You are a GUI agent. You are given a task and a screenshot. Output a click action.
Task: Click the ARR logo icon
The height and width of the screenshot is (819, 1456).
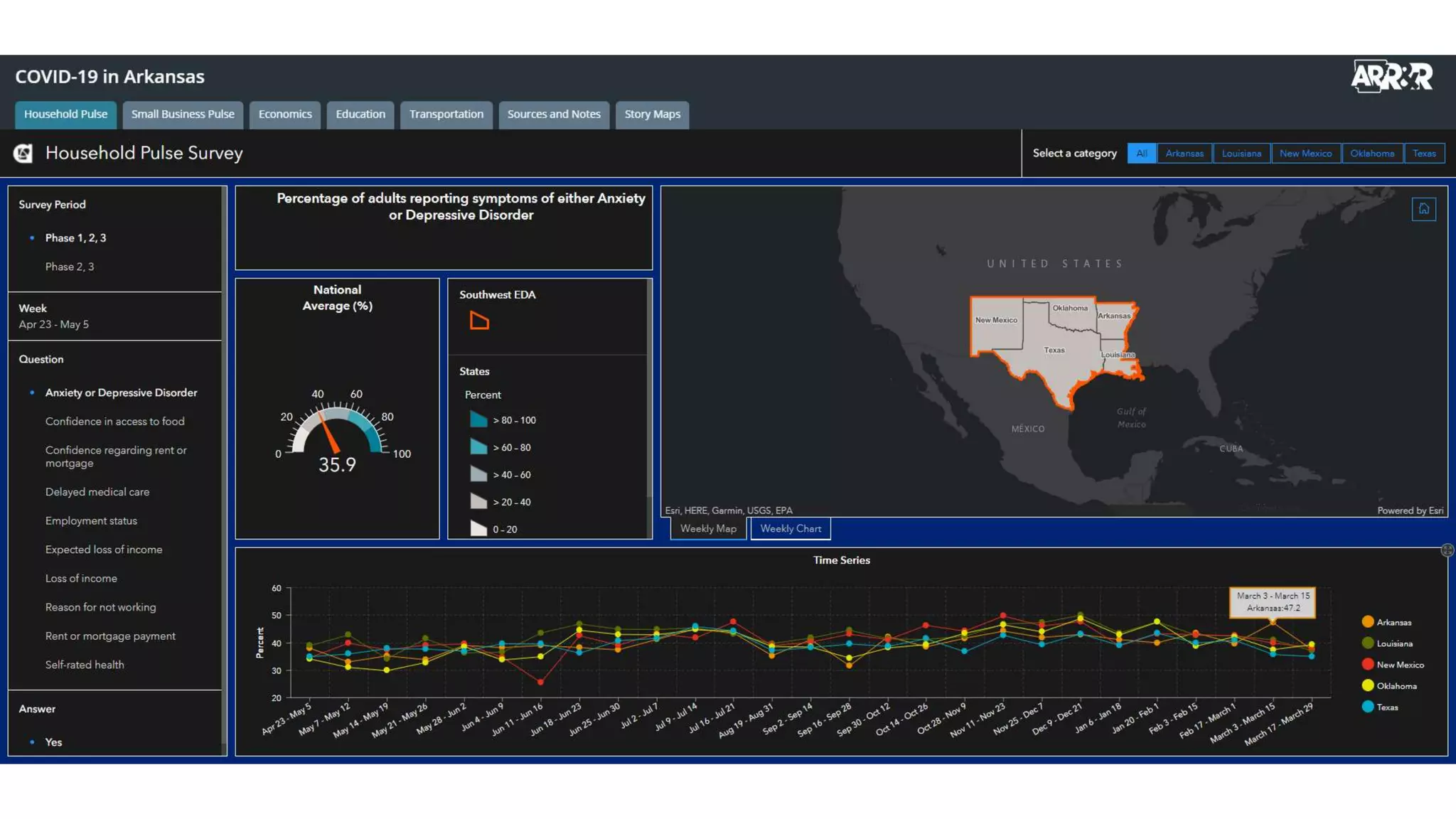click(1391, 77)
